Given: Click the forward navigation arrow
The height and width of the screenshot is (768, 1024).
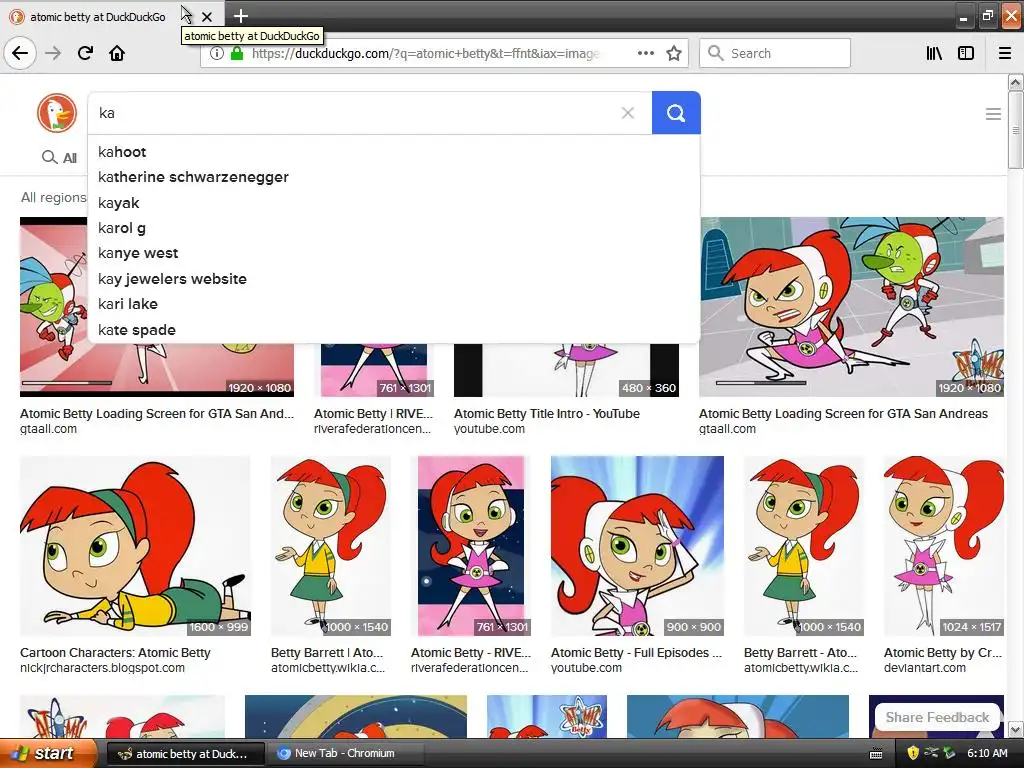Looking at the screenshot, I should tap(53, 53).
